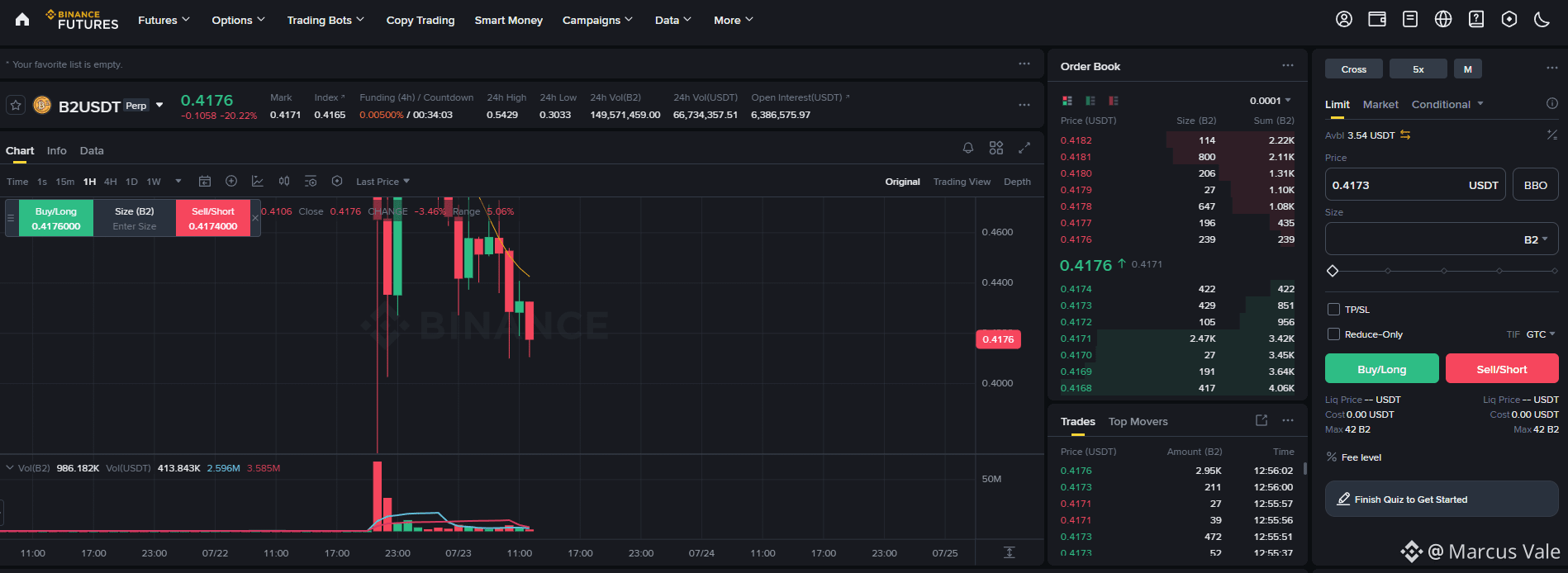This screenshot has width=1568, height=573.
Task: Switch chart to Original view
Action: (x=902, y=182)
